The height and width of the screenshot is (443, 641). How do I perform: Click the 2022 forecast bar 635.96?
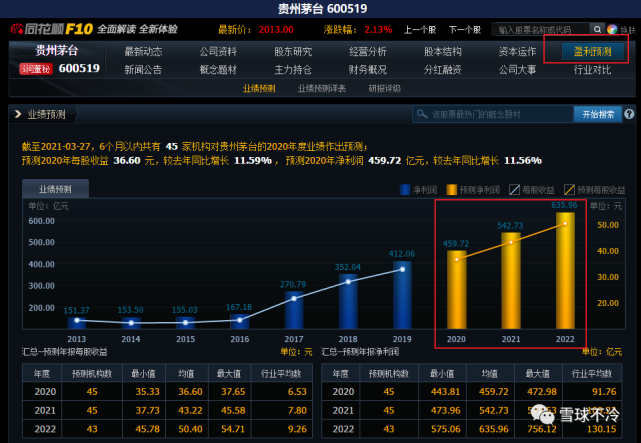coord(565,270)
